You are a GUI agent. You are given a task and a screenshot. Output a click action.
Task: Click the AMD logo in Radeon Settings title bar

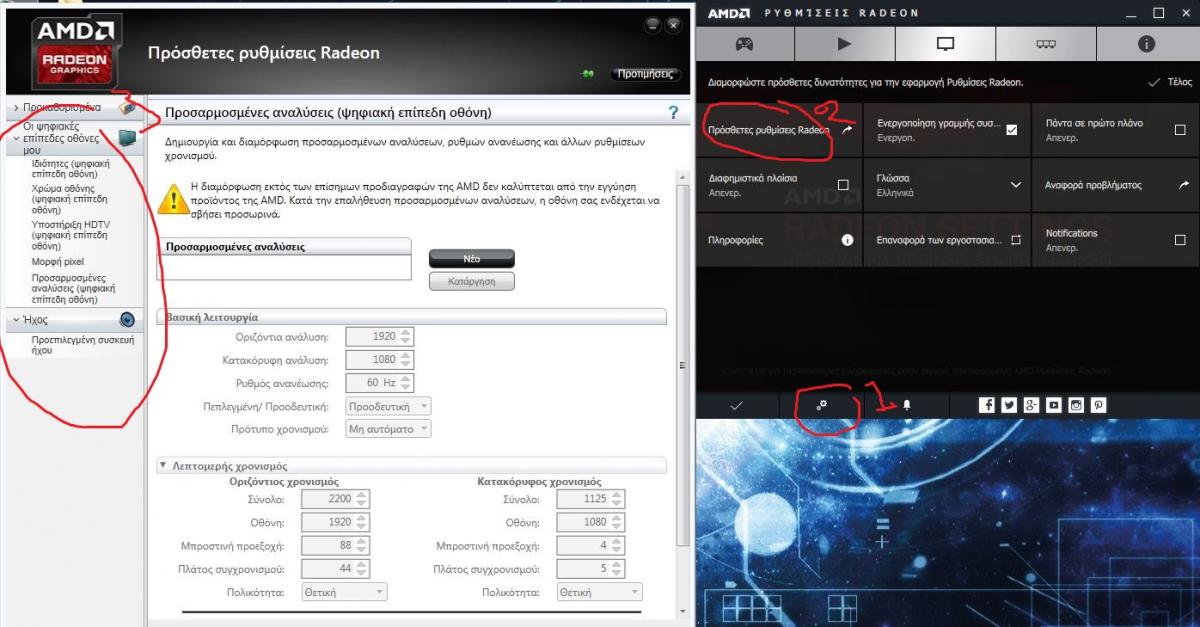[729, 12]
